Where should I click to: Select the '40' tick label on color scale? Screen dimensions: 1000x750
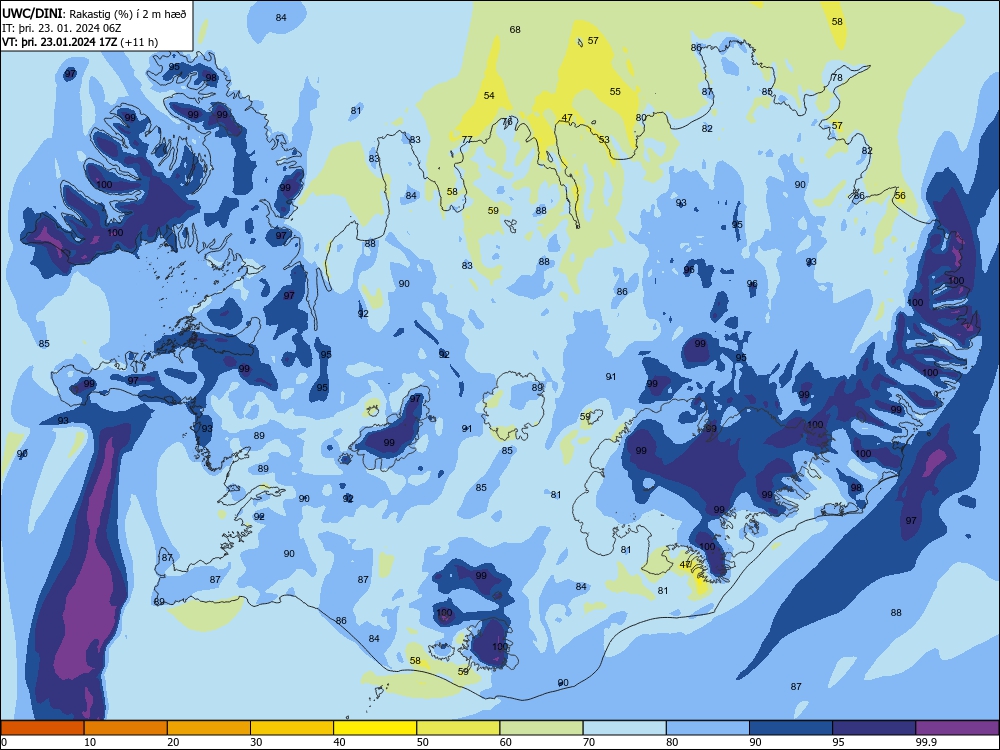pyautogui.click(x=339, y=742)
